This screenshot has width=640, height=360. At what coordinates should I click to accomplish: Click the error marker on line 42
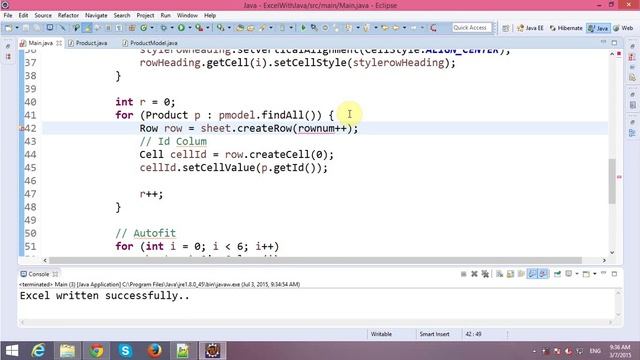(x=22, y=128)
